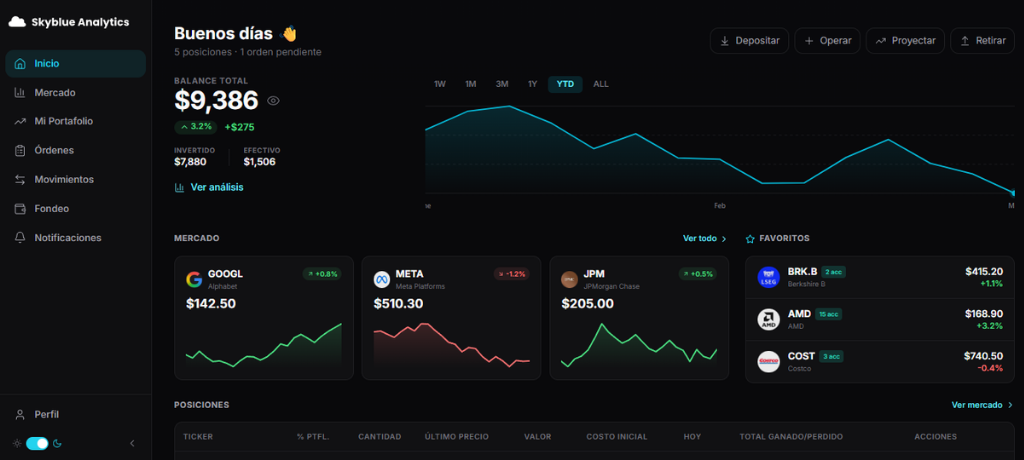Viewport: 1024px width, 460px height.
Task: Click the 3 acc badge beside COST
Action: (831, 357)
